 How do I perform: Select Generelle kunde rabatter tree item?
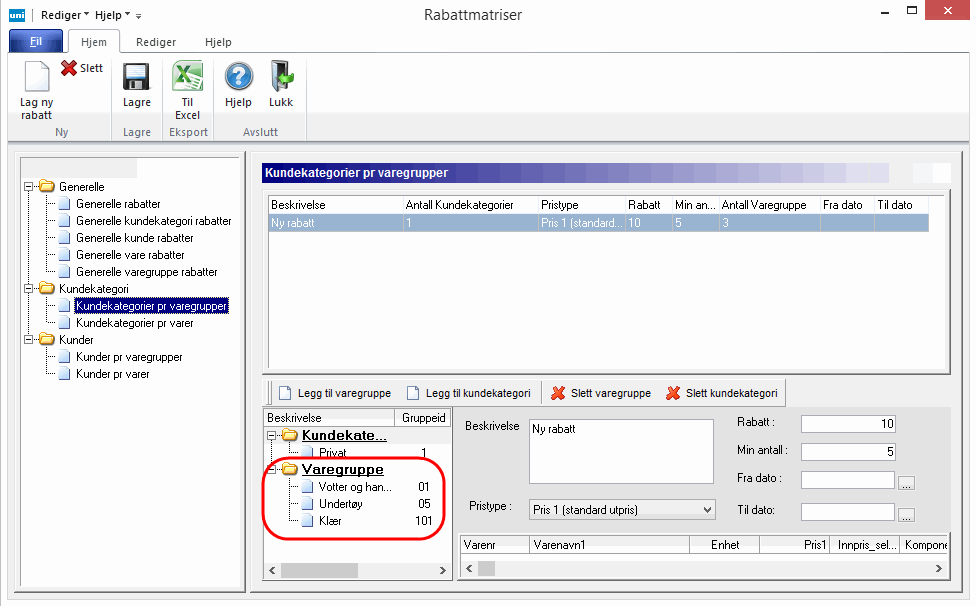134,238
